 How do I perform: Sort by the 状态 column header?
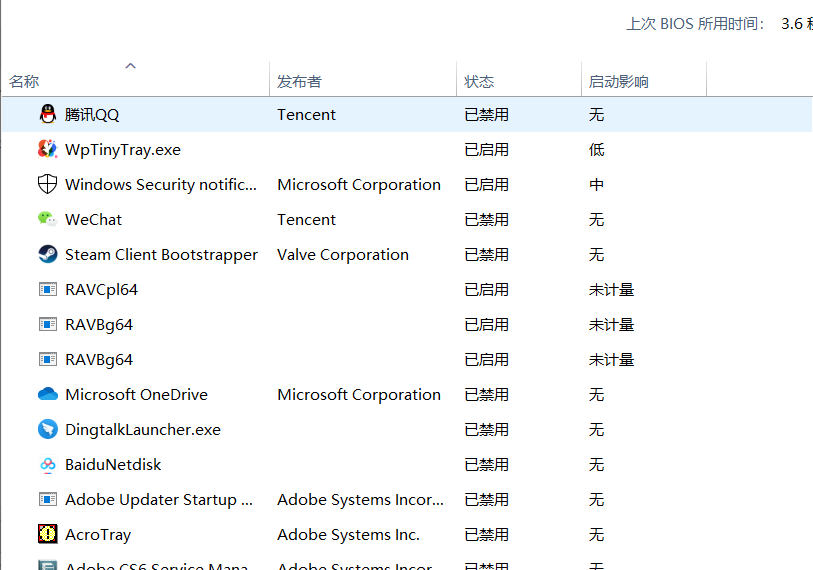point(479,82)
